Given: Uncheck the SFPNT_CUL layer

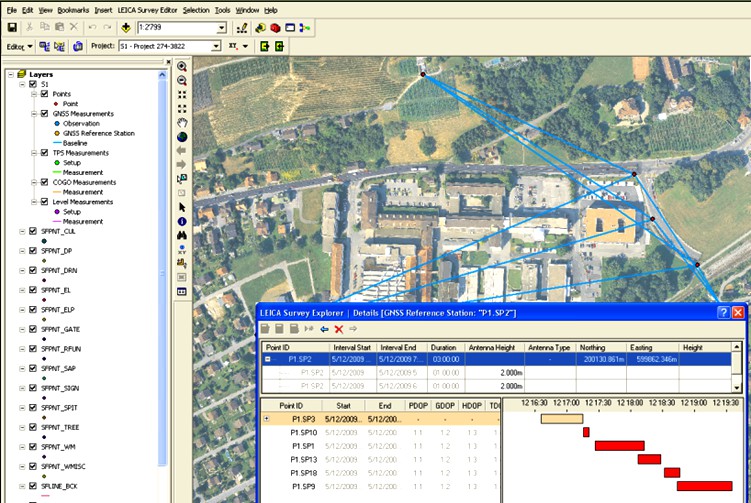Looking at the screenshot, I should point(33,231).
